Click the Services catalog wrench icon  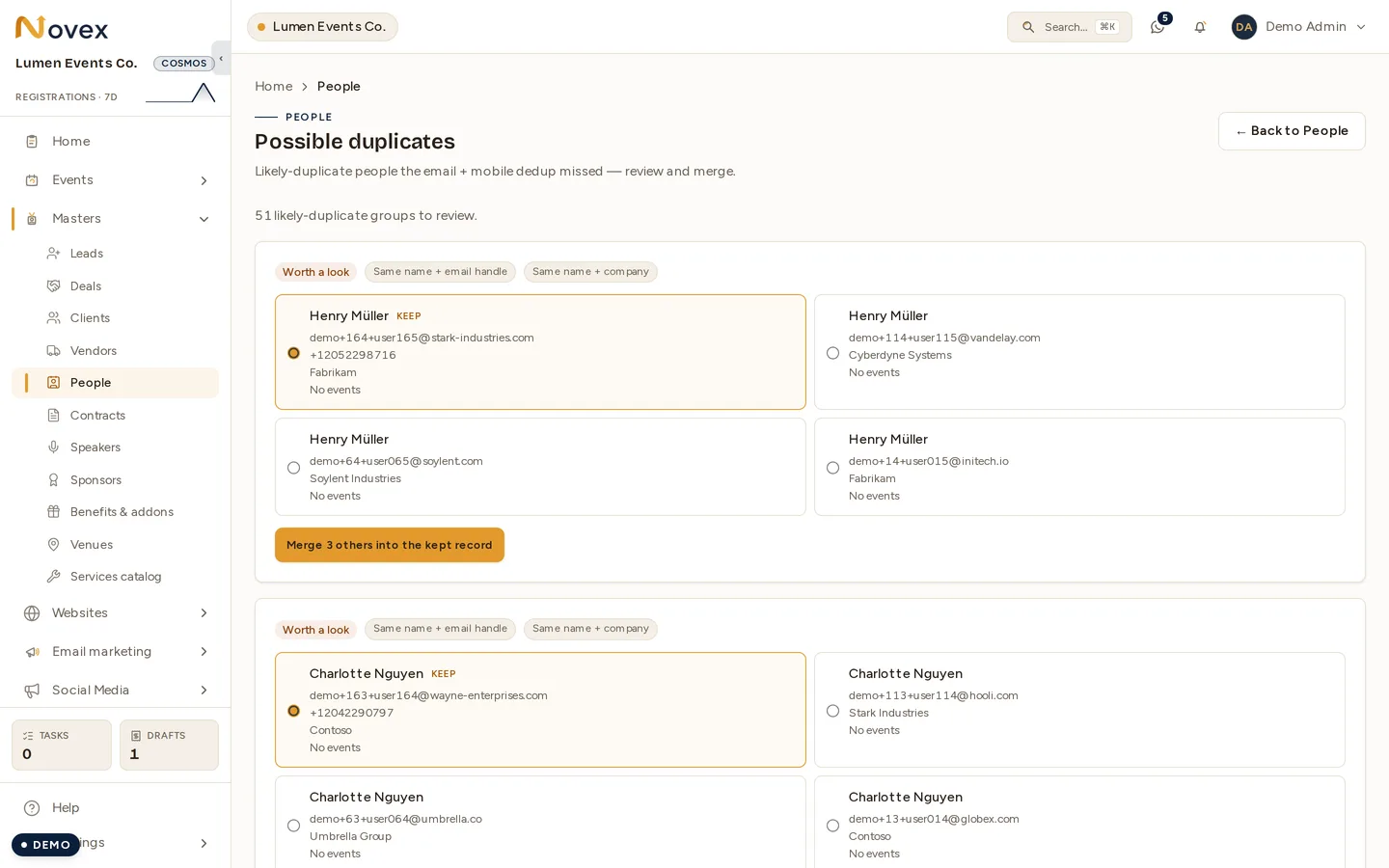[54, 577]
